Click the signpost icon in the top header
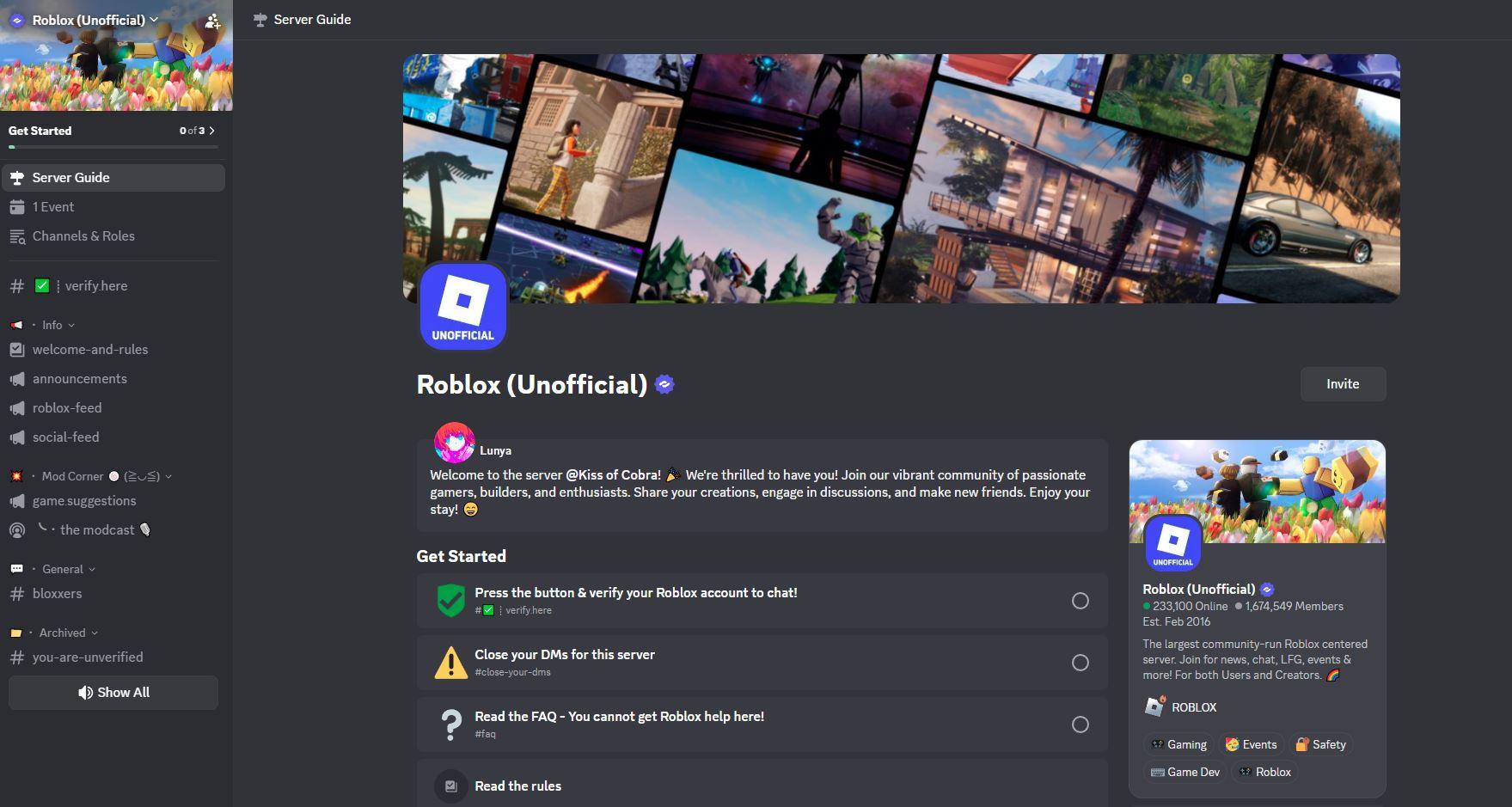The width and height of the screenshot is (1512, 807). 260,20
